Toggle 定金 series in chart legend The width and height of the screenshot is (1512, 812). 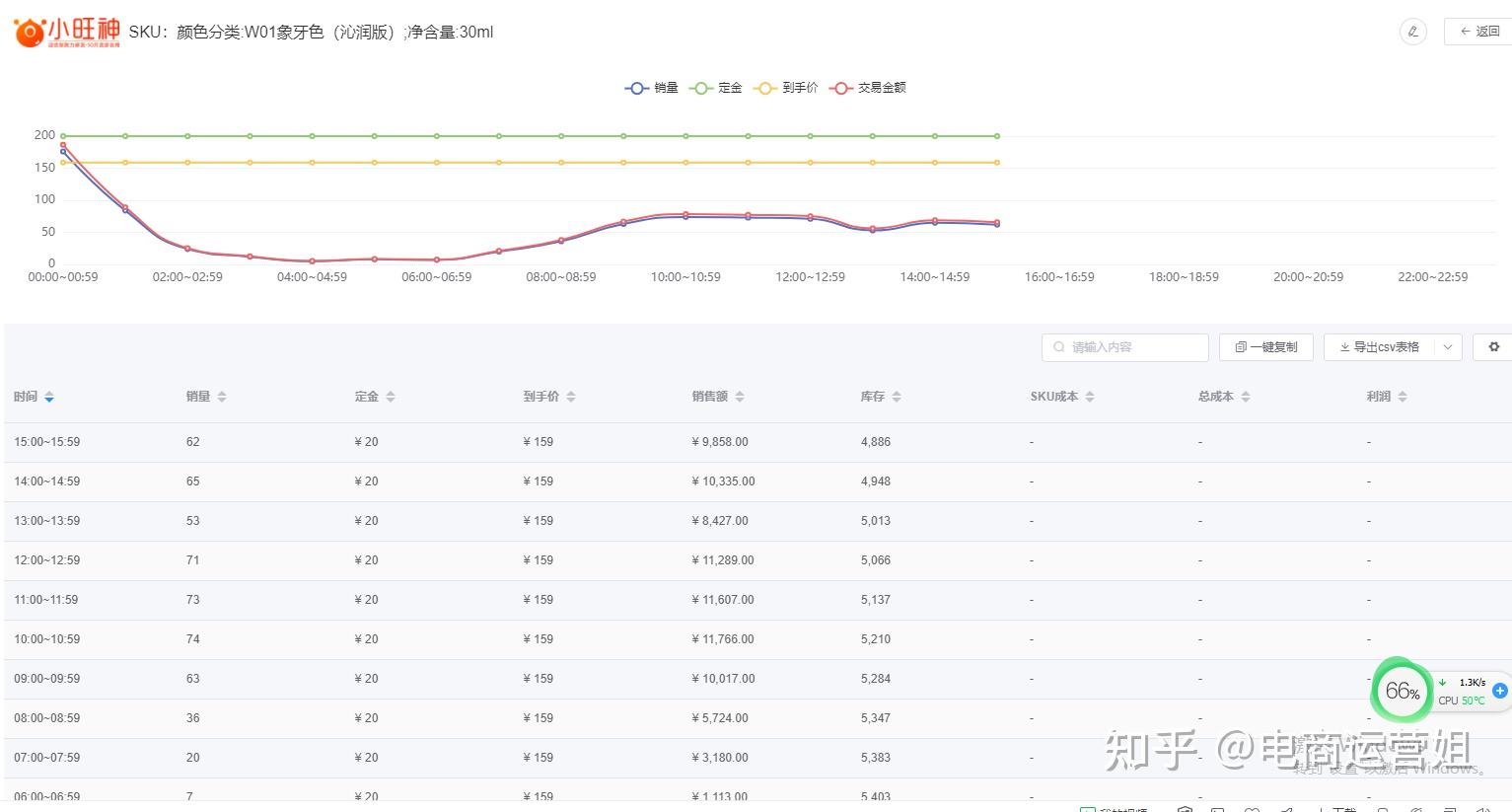click(716, 88)
